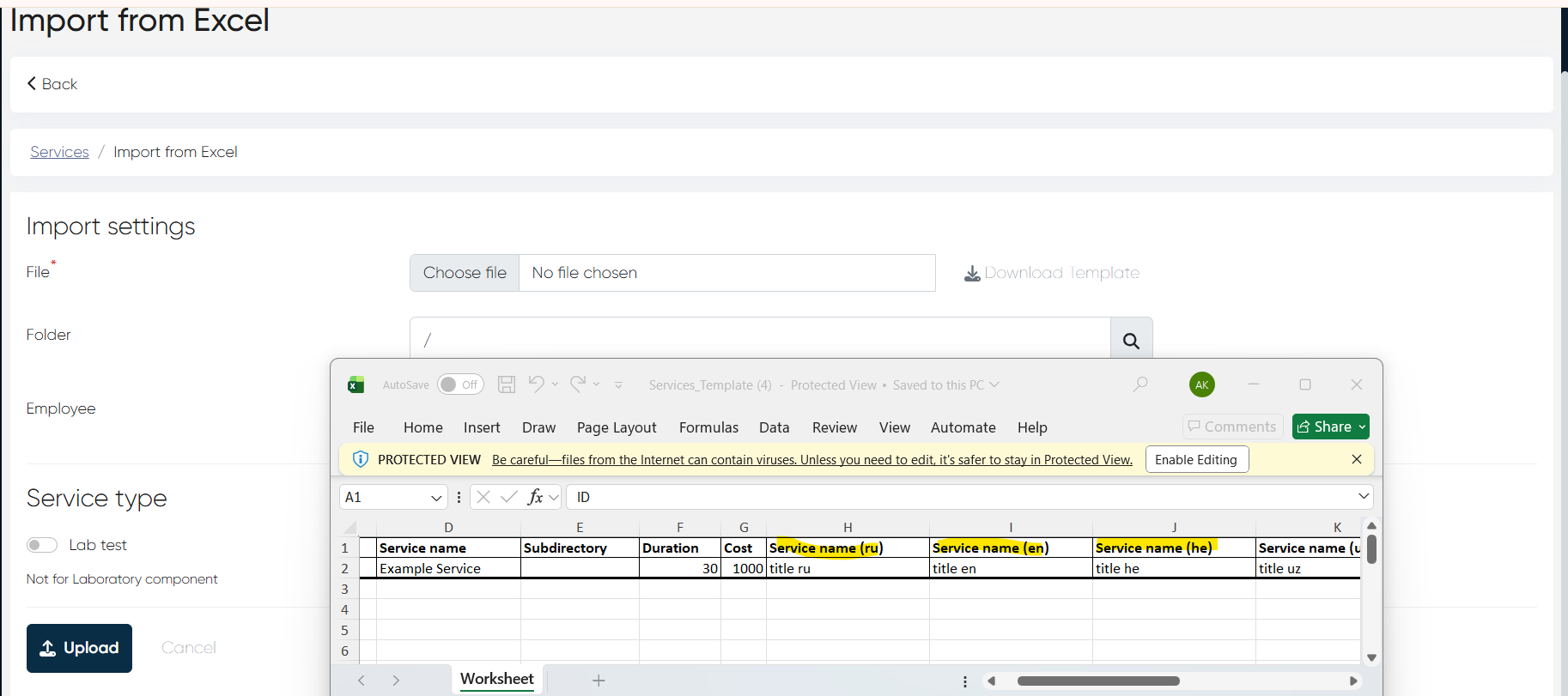Toggle the Lab test switch
This screenshot has width=1568, height=696.
pos(42,545)
